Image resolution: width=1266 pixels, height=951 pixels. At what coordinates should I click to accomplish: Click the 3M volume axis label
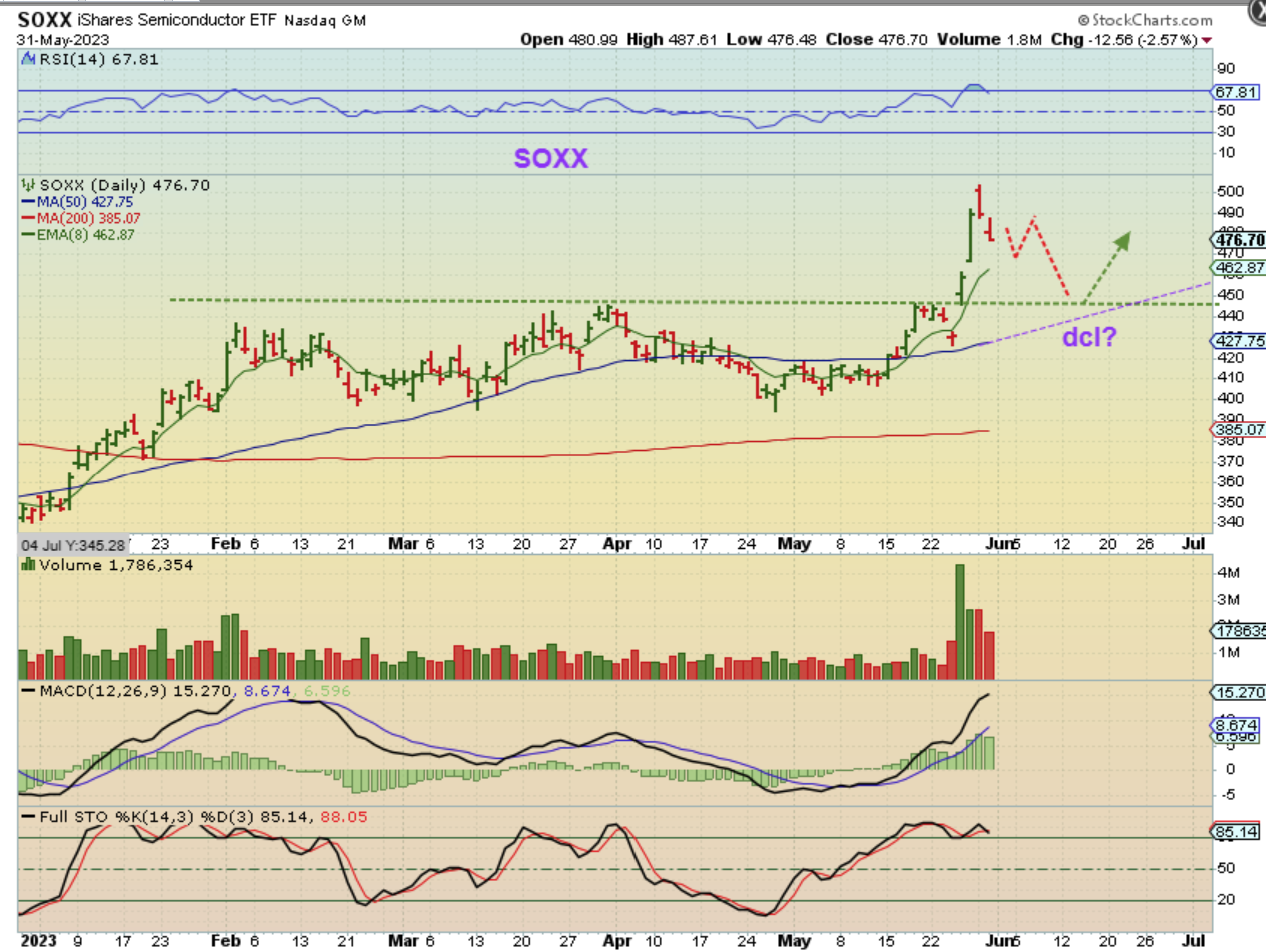[1231, 600]
